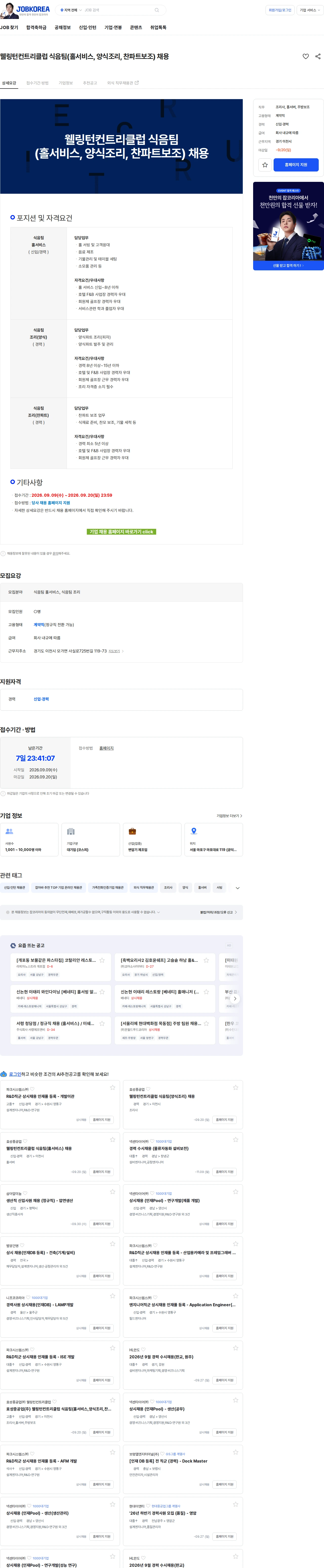This screenshot has height=1568, width=324.
Task: Open the 천만원의 합격 선물 ad banner
Action: [289, 226]
